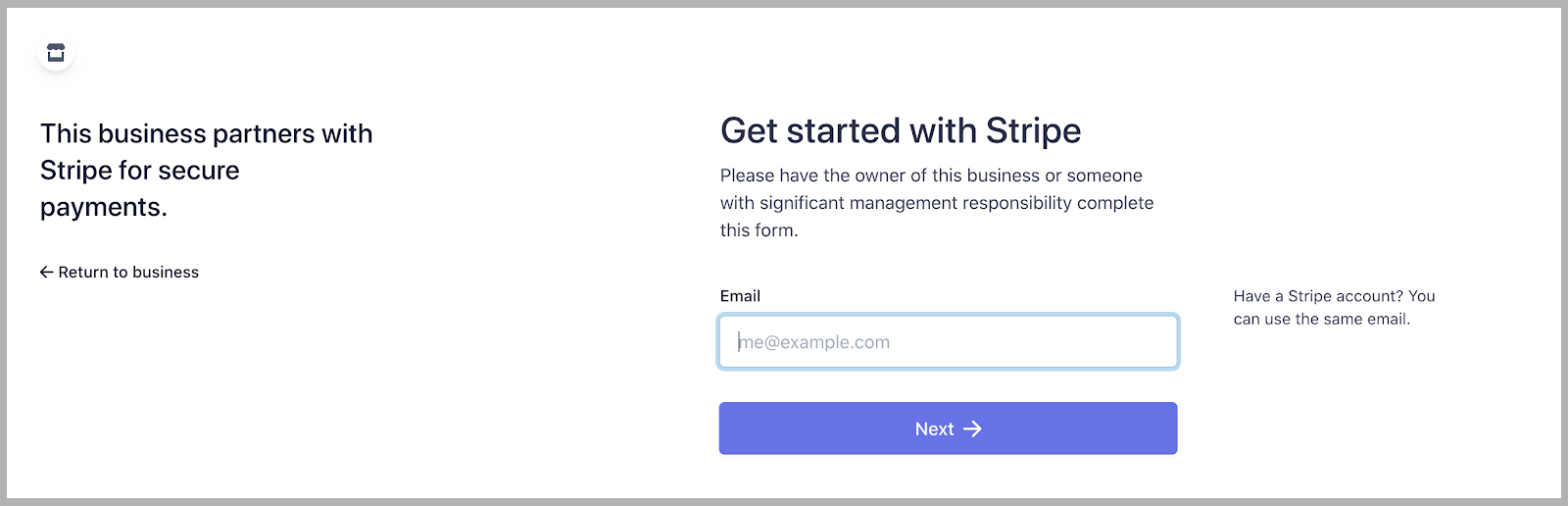Click the 'significant management responsibility' text line
Image resolution: width=1568 pixels, height=506 pixels.
point(937,202)
